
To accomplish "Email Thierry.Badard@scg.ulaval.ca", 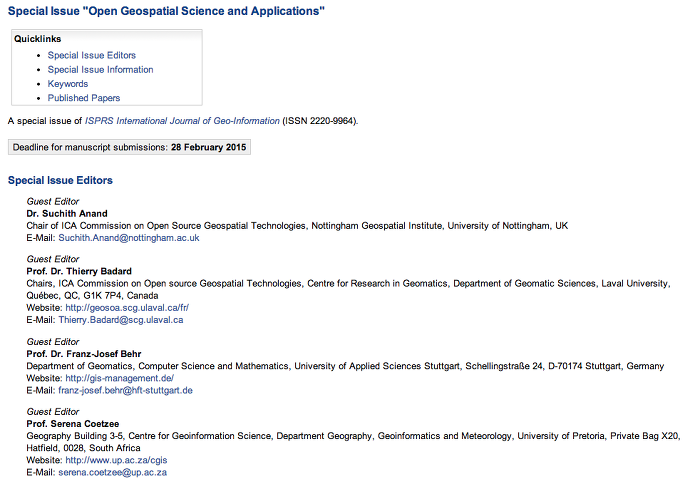I will pyautogui.click(x=121, y=320).
